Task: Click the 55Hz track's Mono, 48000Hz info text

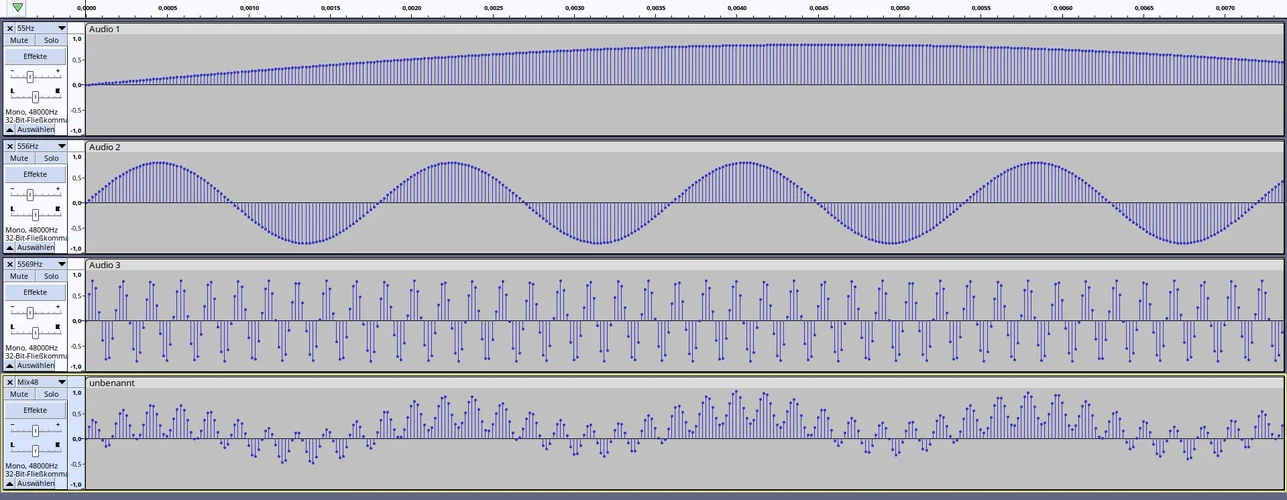Action: [31, 112]
